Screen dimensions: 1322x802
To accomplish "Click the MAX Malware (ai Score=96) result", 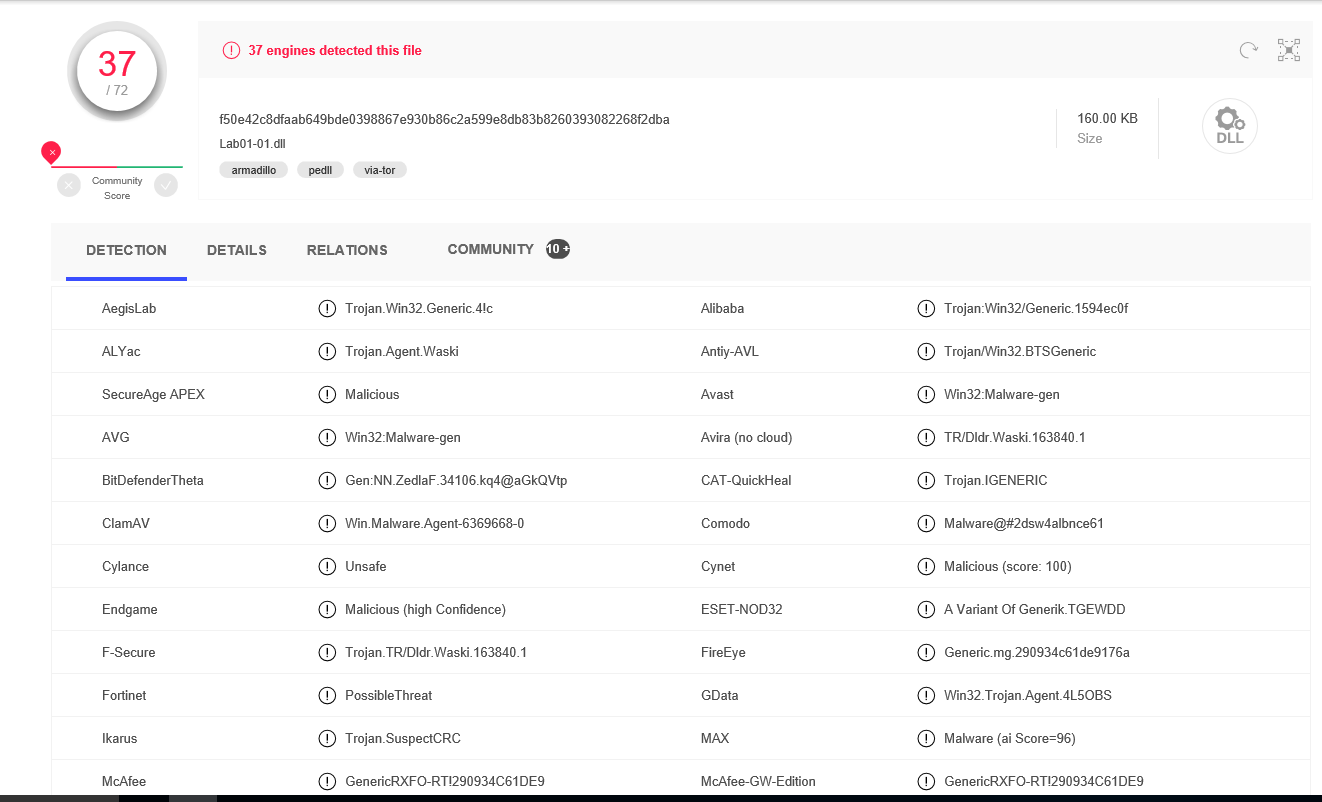I will coord(1010,738).
